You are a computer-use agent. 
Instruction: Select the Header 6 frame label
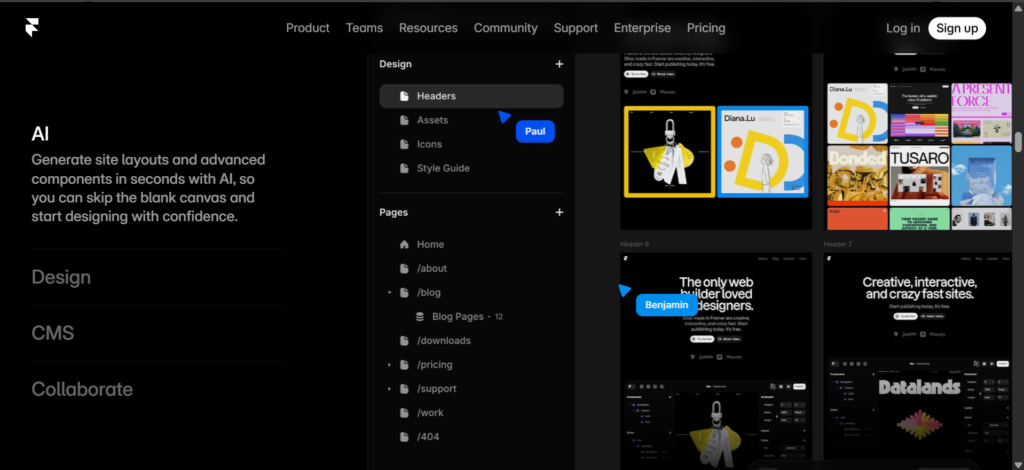click(x=635, y=244)
